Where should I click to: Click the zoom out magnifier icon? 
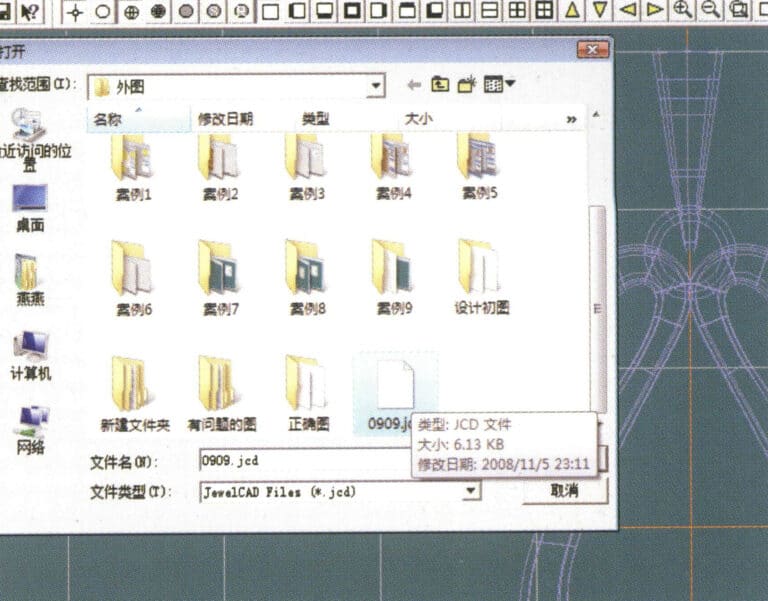click(711, 10)
